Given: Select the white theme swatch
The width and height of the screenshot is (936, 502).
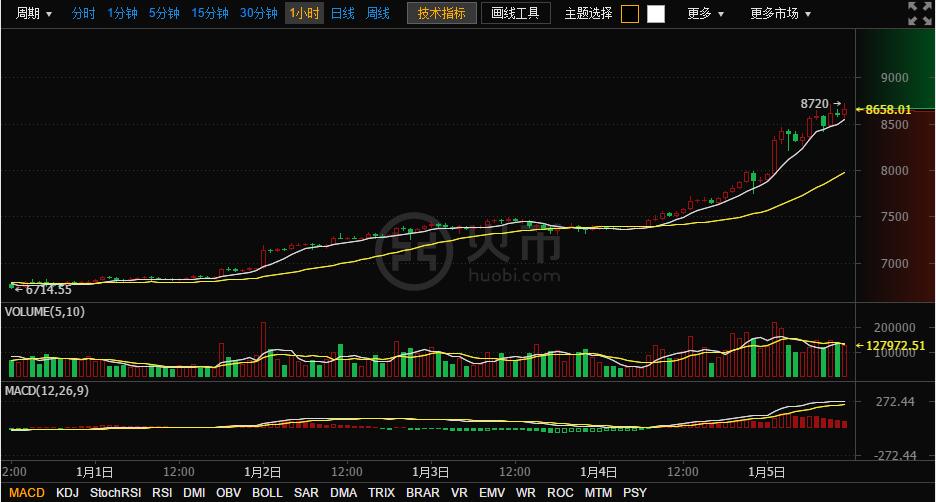Looking at the screenshot, I should tap(655, 14).
